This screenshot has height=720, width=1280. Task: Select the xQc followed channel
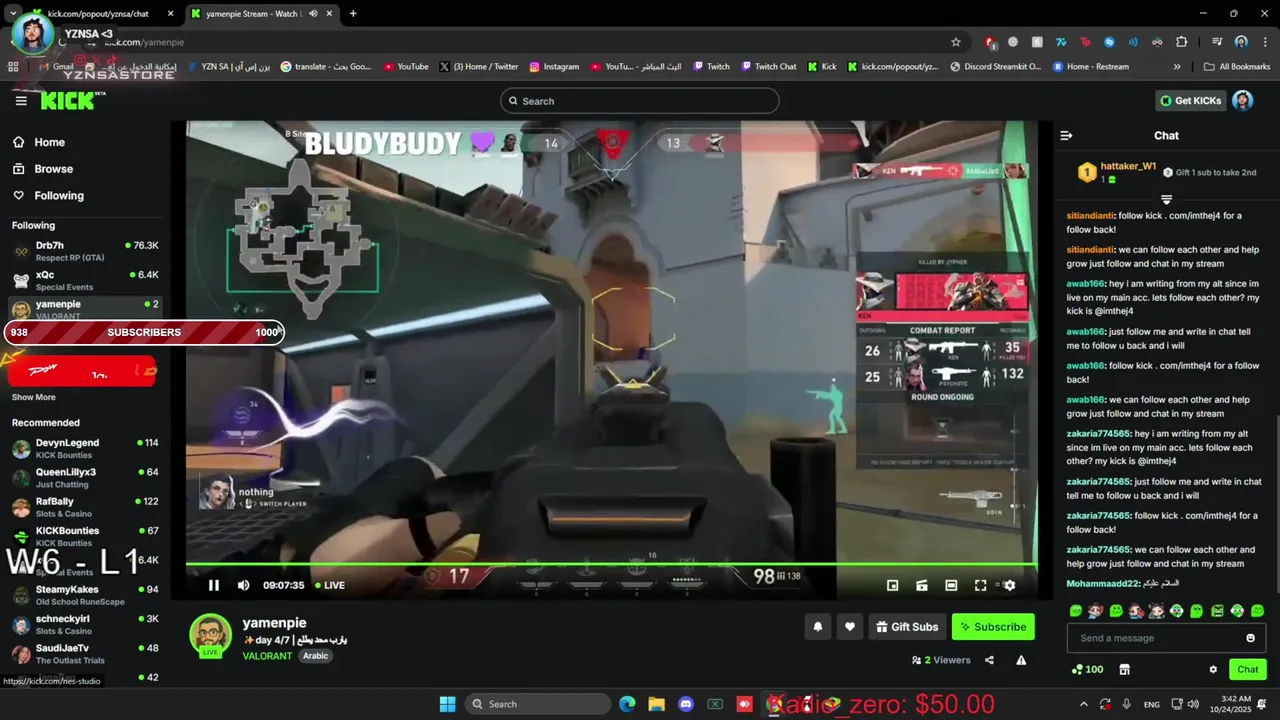point(85,279)
